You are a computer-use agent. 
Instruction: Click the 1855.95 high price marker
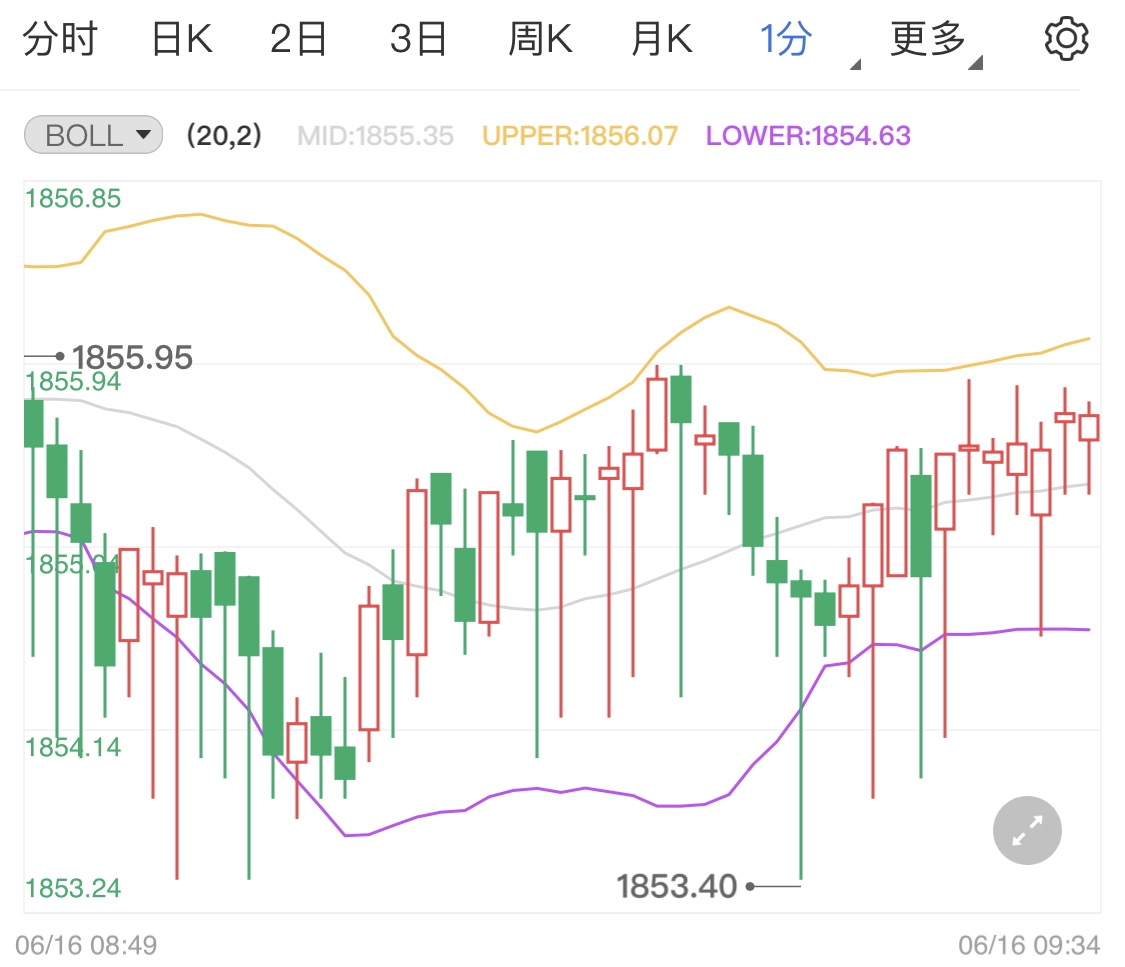[x=132, y=357]
